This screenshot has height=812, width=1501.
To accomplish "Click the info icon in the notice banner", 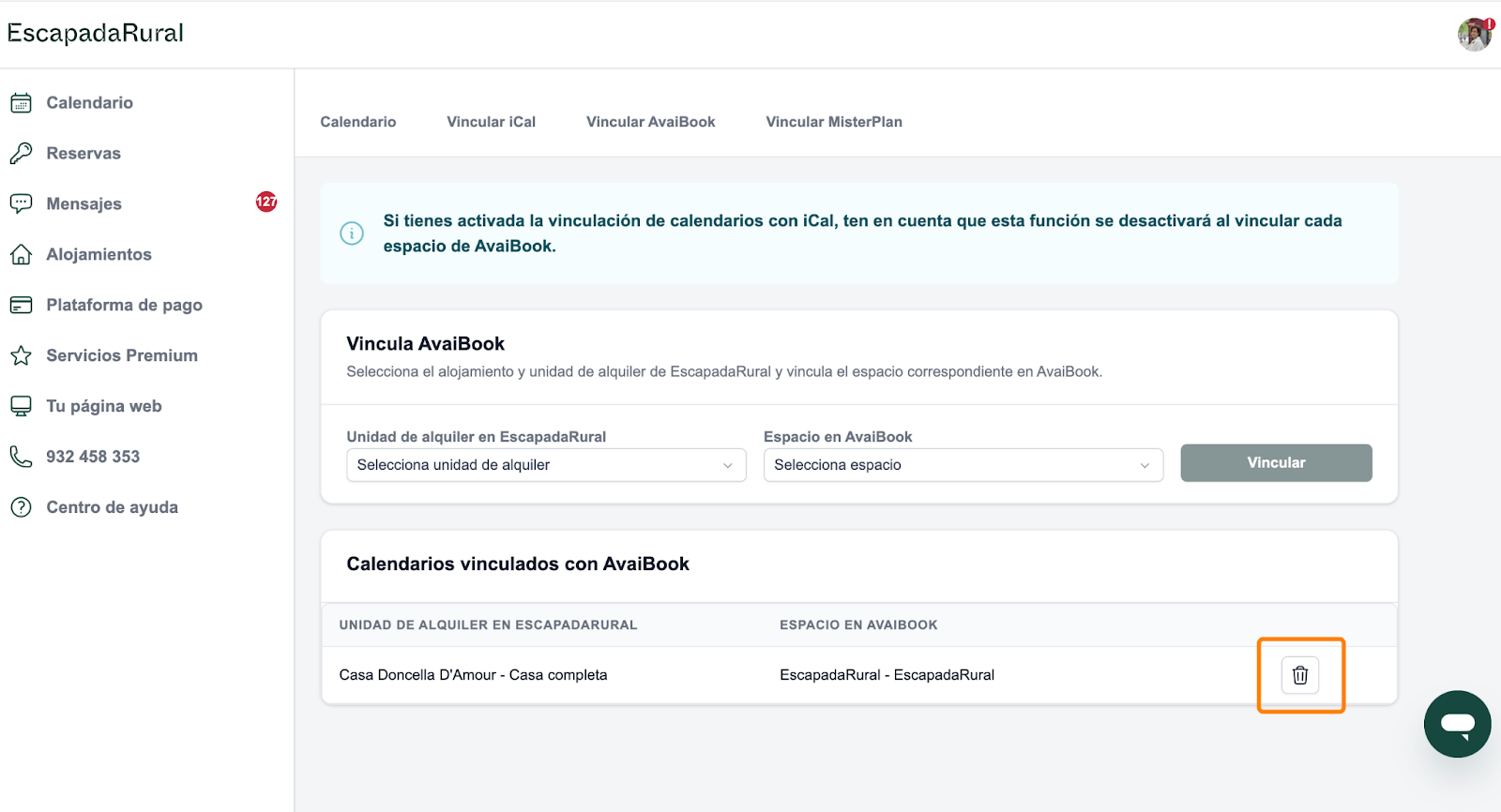I will pyautogui.click(x=352, y=233).
